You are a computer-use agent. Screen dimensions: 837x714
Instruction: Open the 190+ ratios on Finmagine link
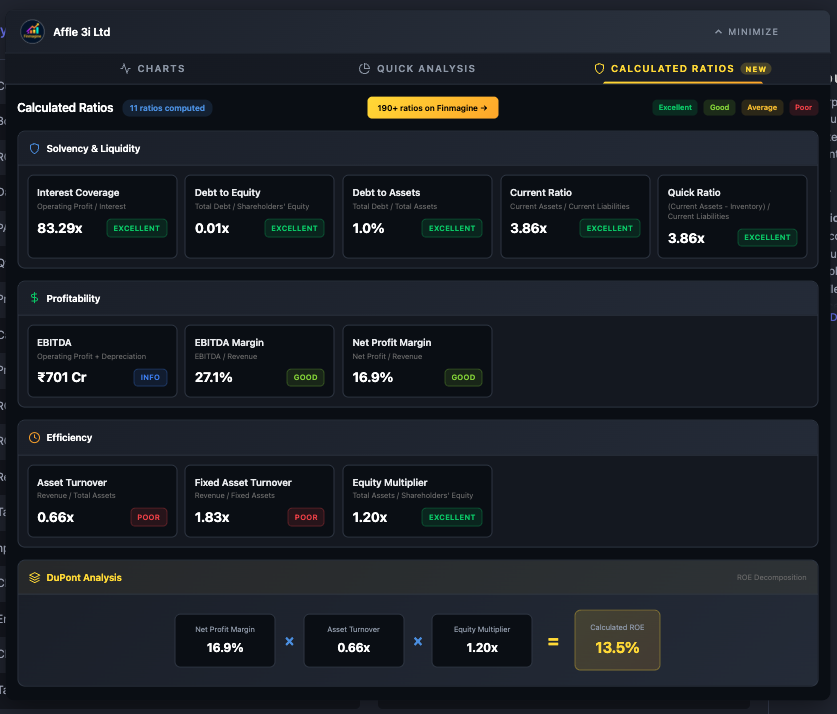click(432, 107)
